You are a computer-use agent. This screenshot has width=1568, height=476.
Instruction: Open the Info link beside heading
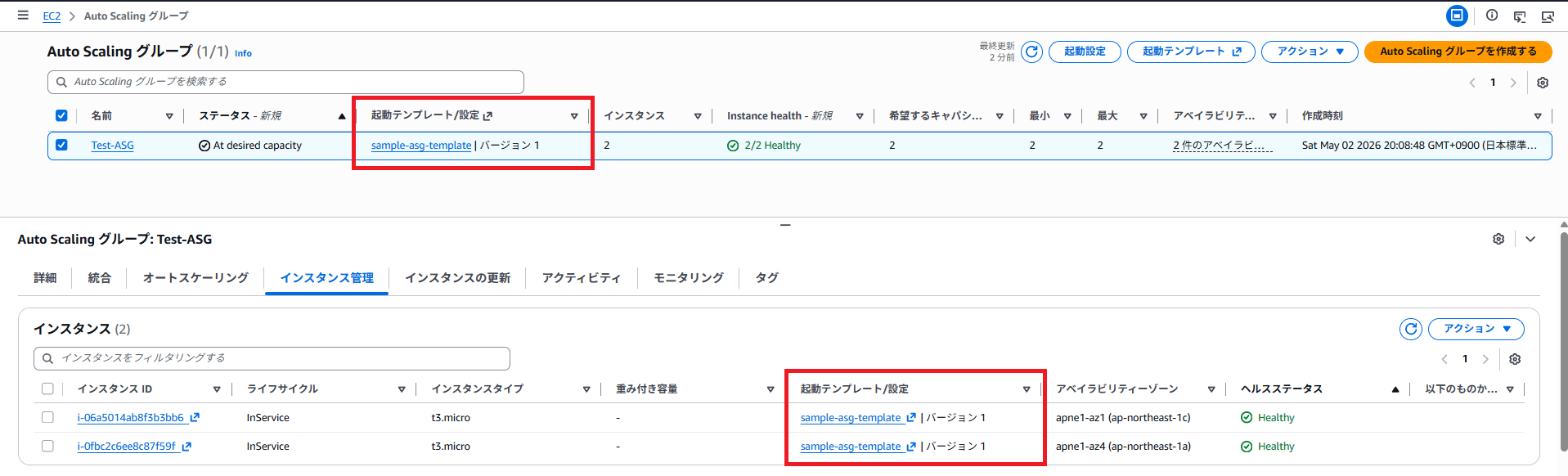point(243,53)
